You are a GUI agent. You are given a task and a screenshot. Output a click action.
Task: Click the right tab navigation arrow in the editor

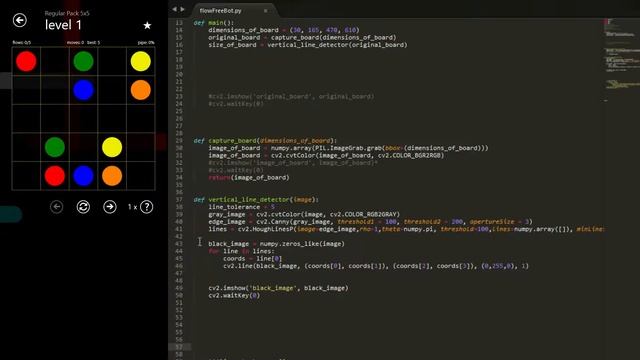click(182, 9)
